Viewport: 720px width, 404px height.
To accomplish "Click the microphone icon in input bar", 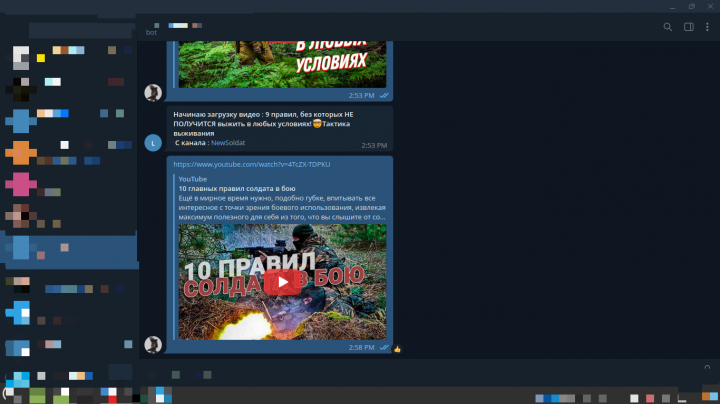I will point(707,369).
